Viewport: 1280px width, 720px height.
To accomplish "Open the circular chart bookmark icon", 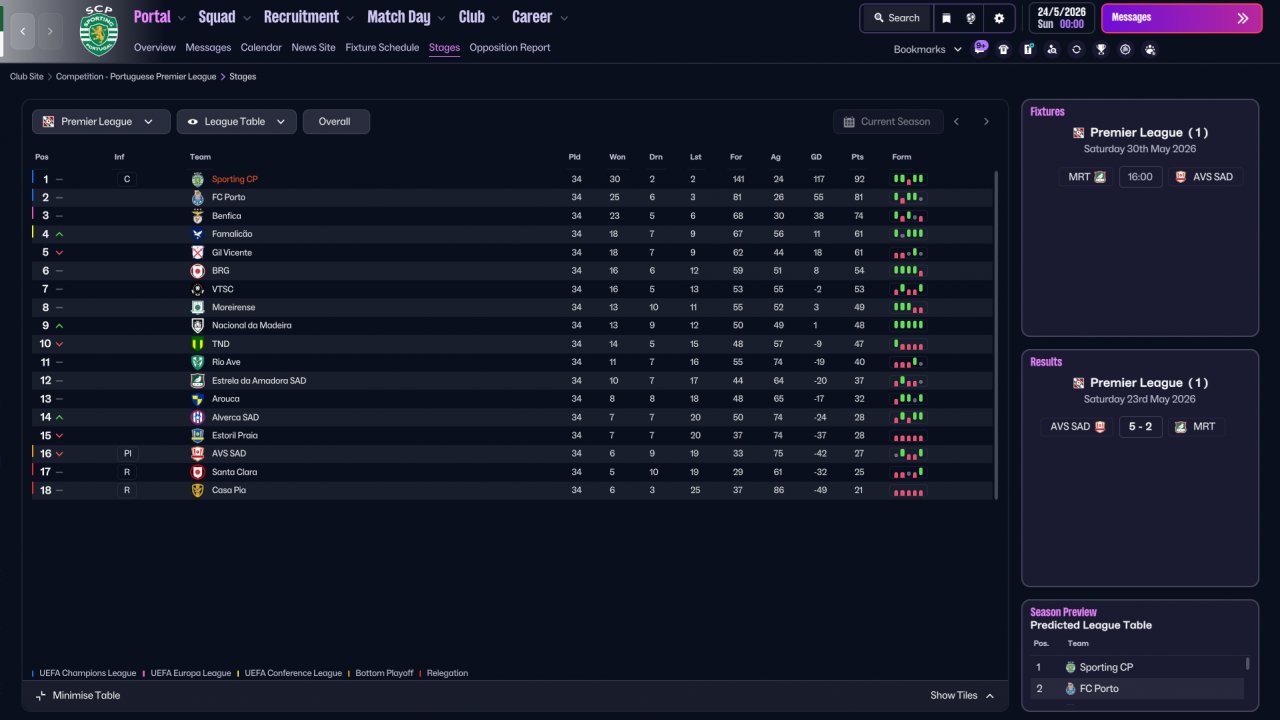I will [1125, 49].
